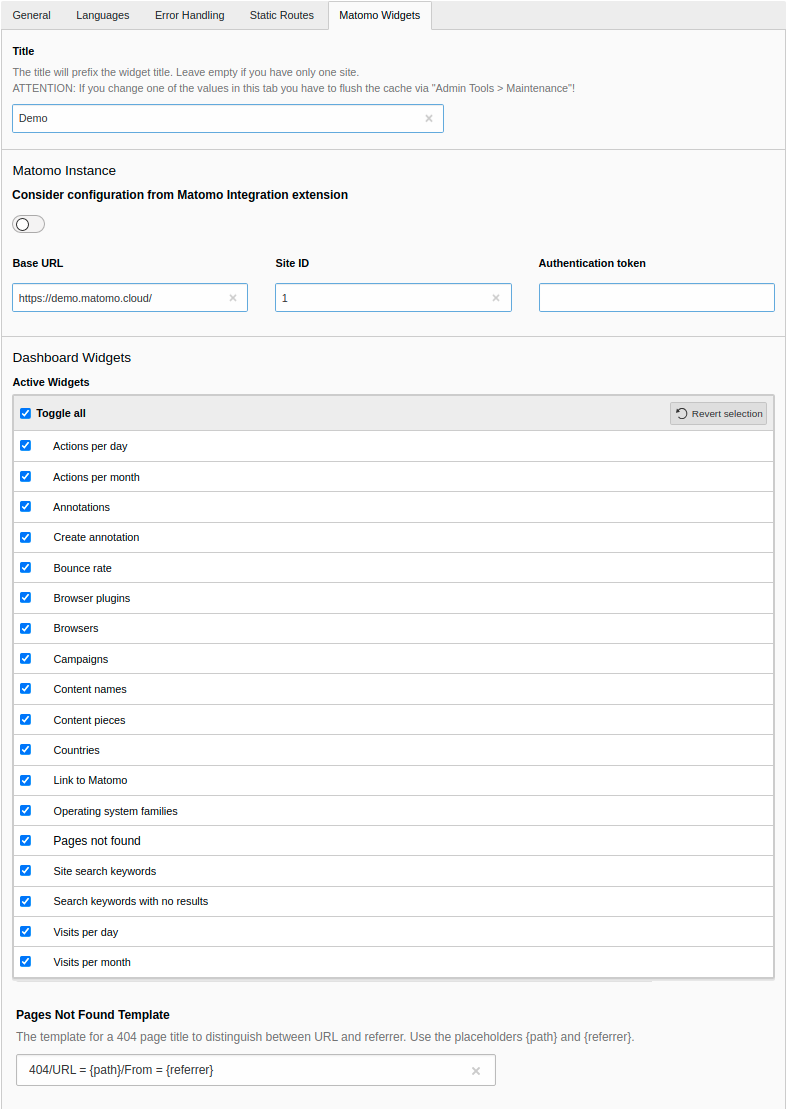Switch to the General tab
The width and height of the screenshot is (786, 1109).
32,15
